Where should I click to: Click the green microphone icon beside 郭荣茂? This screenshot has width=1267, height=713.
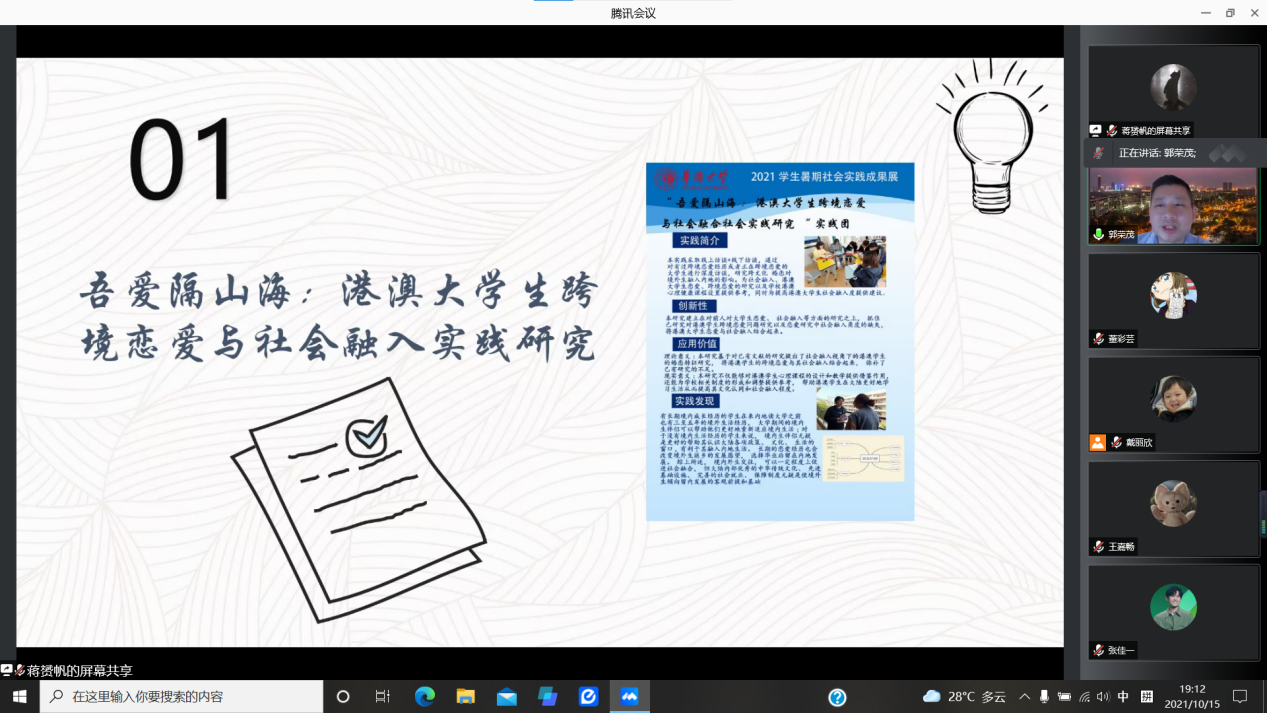1098,235
